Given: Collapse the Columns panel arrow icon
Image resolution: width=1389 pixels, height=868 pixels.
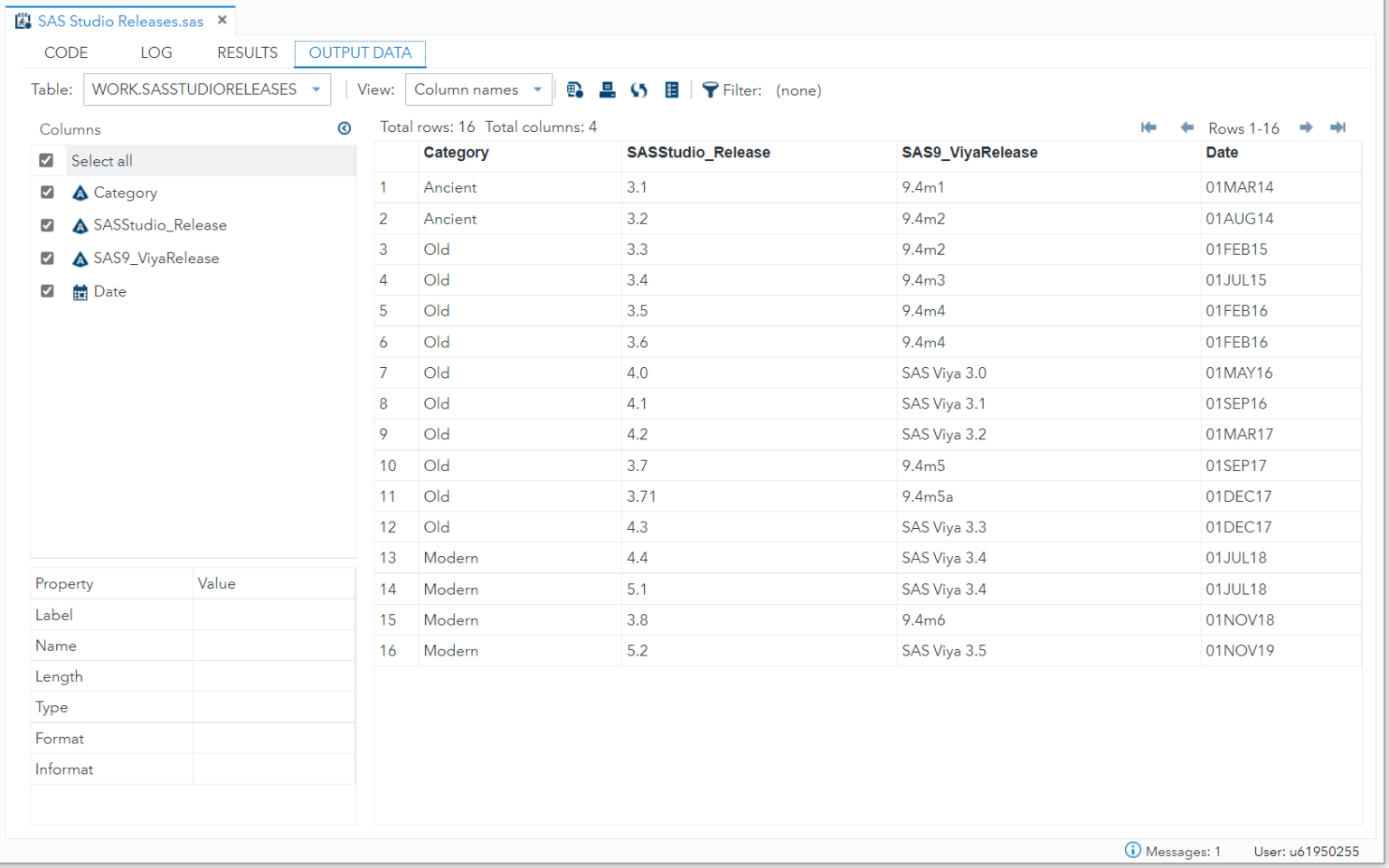Looking at the screenshot, I should pos(345,128).
